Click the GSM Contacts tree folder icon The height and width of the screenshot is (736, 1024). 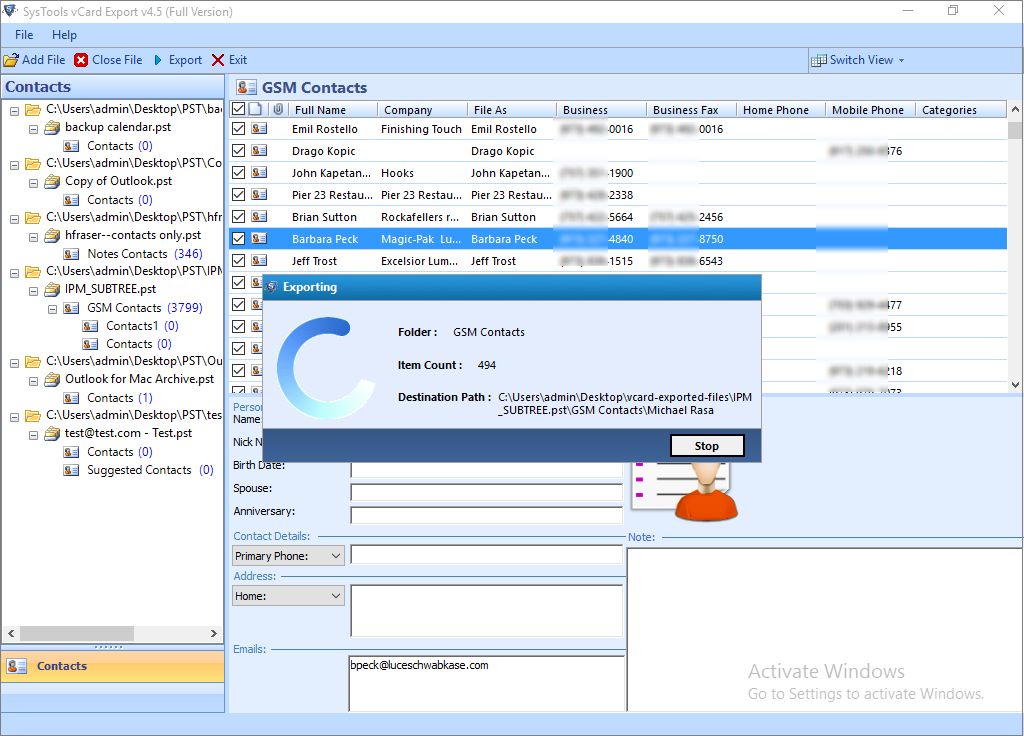[x=71, y=308]
